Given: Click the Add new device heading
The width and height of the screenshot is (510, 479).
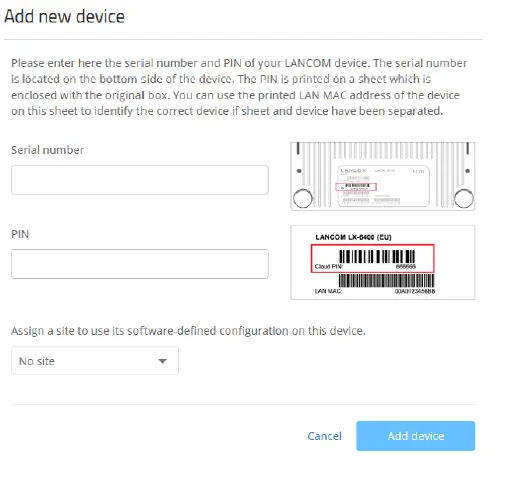Looking at the screenshot, I should pyautogui.click(x=64, y=16).
